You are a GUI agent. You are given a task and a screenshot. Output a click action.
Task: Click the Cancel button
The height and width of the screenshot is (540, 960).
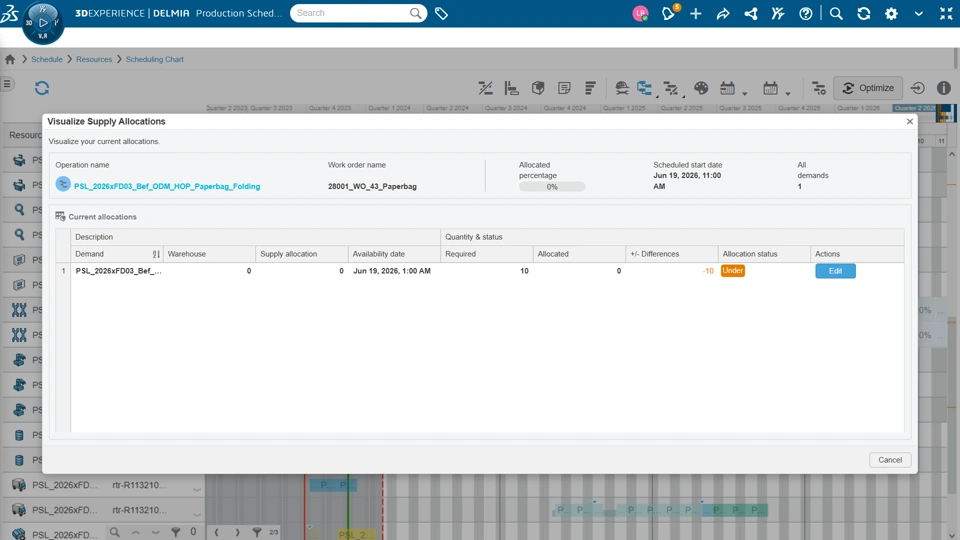point(890,460)
